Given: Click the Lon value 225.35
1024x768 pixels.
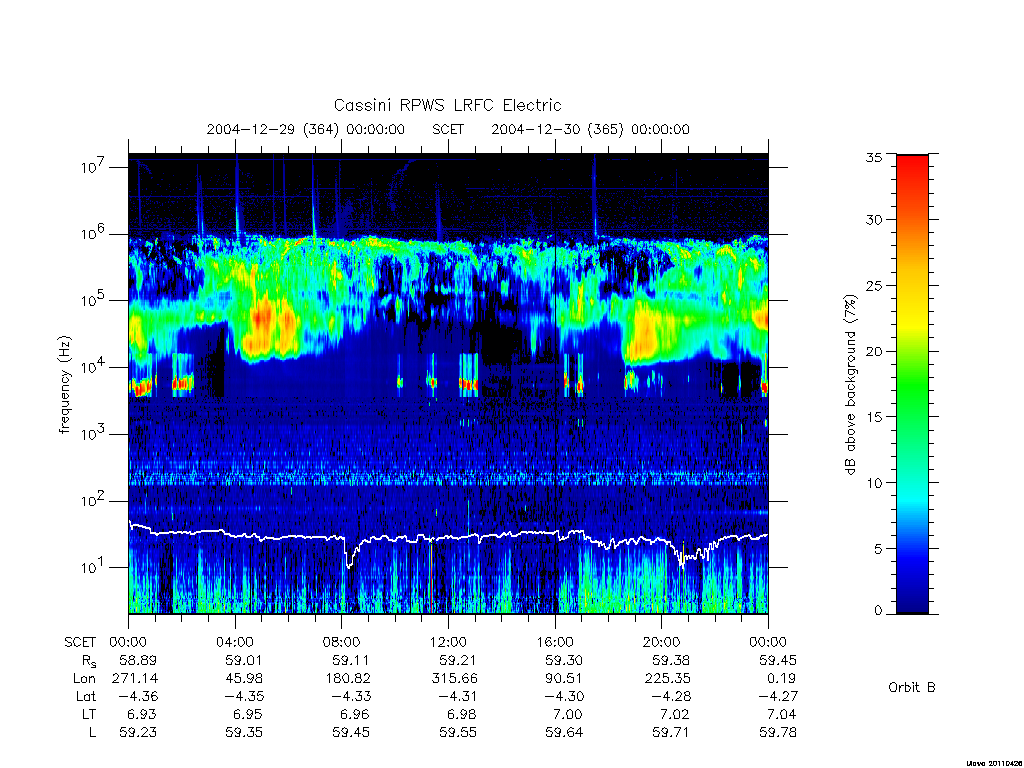Looking at the screenshot, I should (667, 679).
